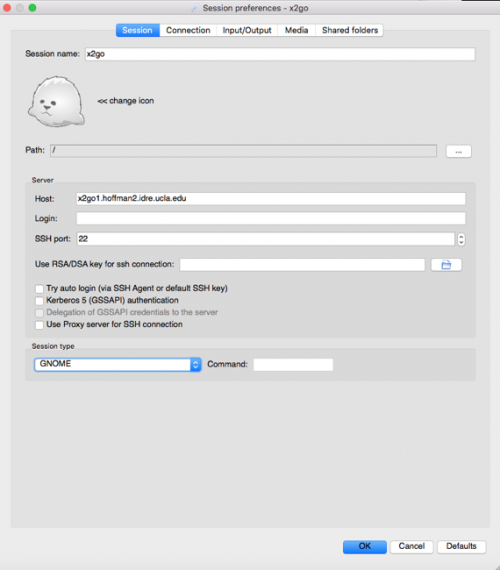
Task: Open the GNOME session type dropdown
Action: click(x=117, y=364)
